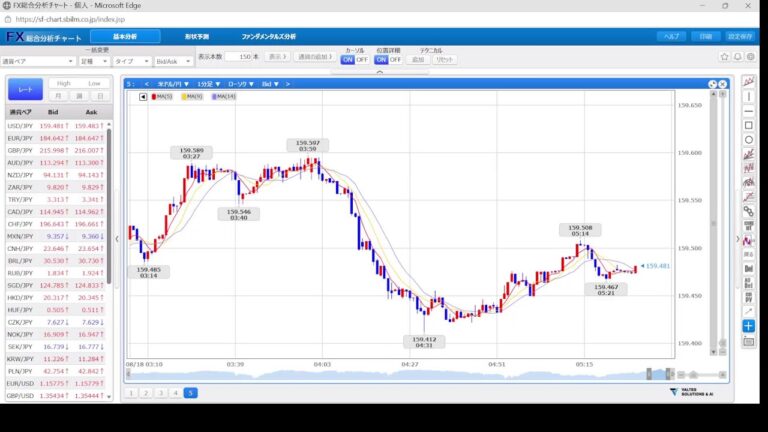The image size is (768, 432).
Task: Select the chain link tool in drawing toolbar
Action: pos(748,212)
